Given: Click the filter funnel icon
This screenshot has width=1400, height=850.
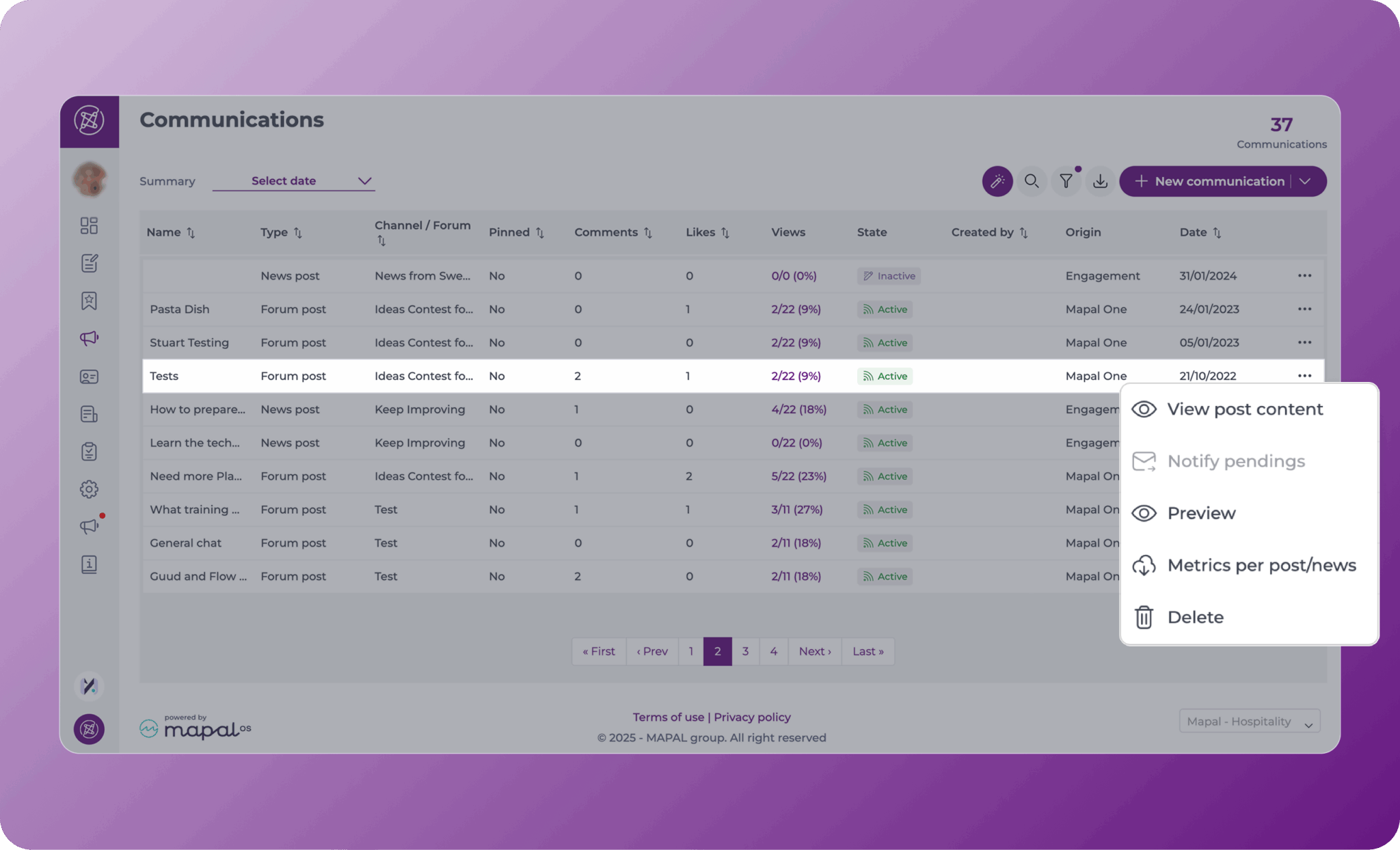Looking at the screenshot, I should click(x=1066, y=181).
